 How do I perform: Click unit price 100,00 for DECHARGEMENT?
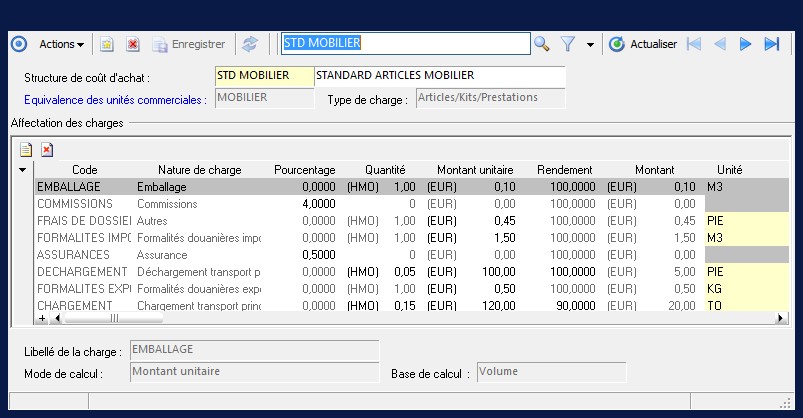click(x=498, y=271)
